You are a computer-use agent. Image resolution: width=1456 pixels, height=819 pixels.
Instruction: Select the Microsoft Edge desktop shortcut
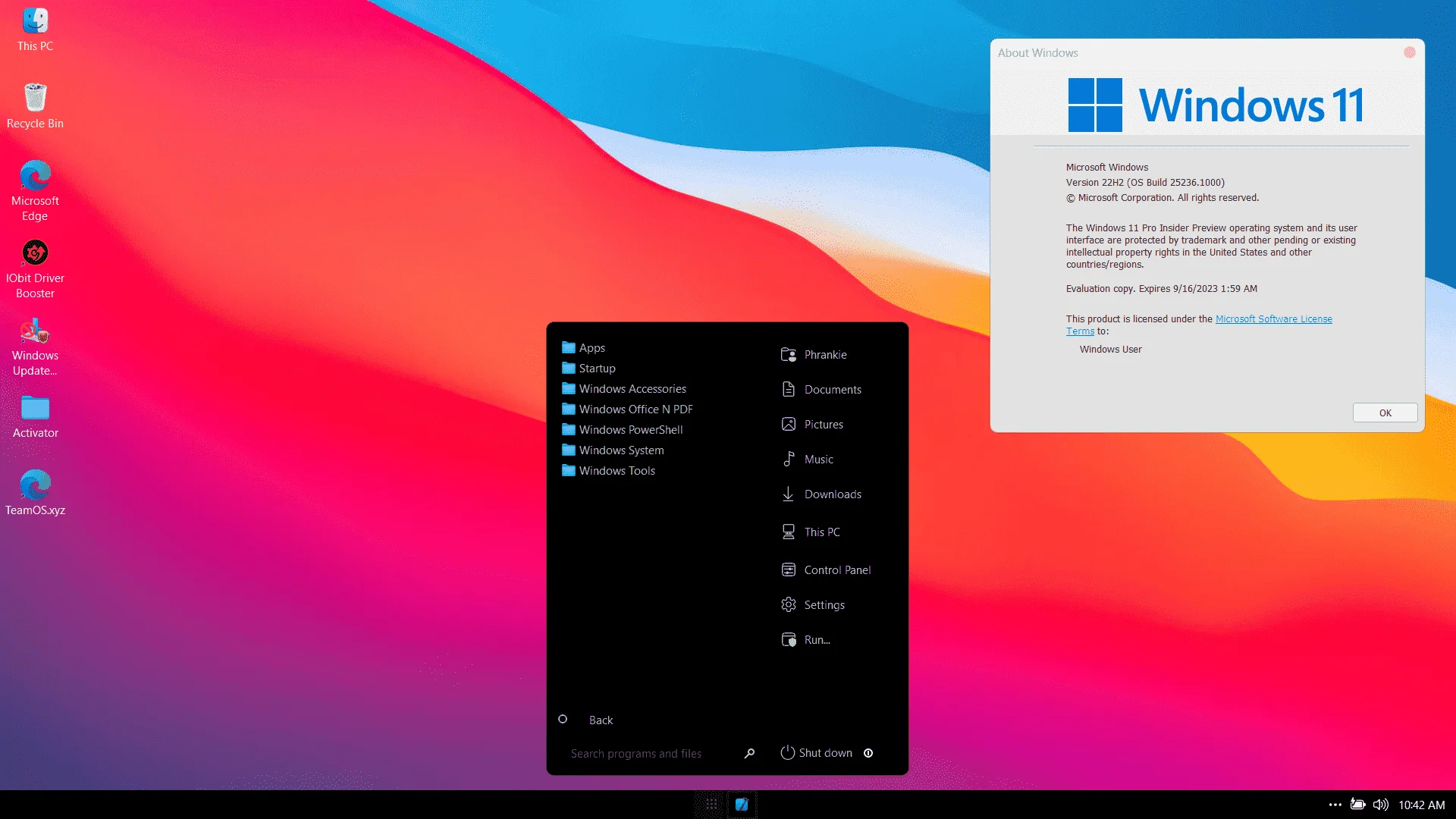point(35,191)
